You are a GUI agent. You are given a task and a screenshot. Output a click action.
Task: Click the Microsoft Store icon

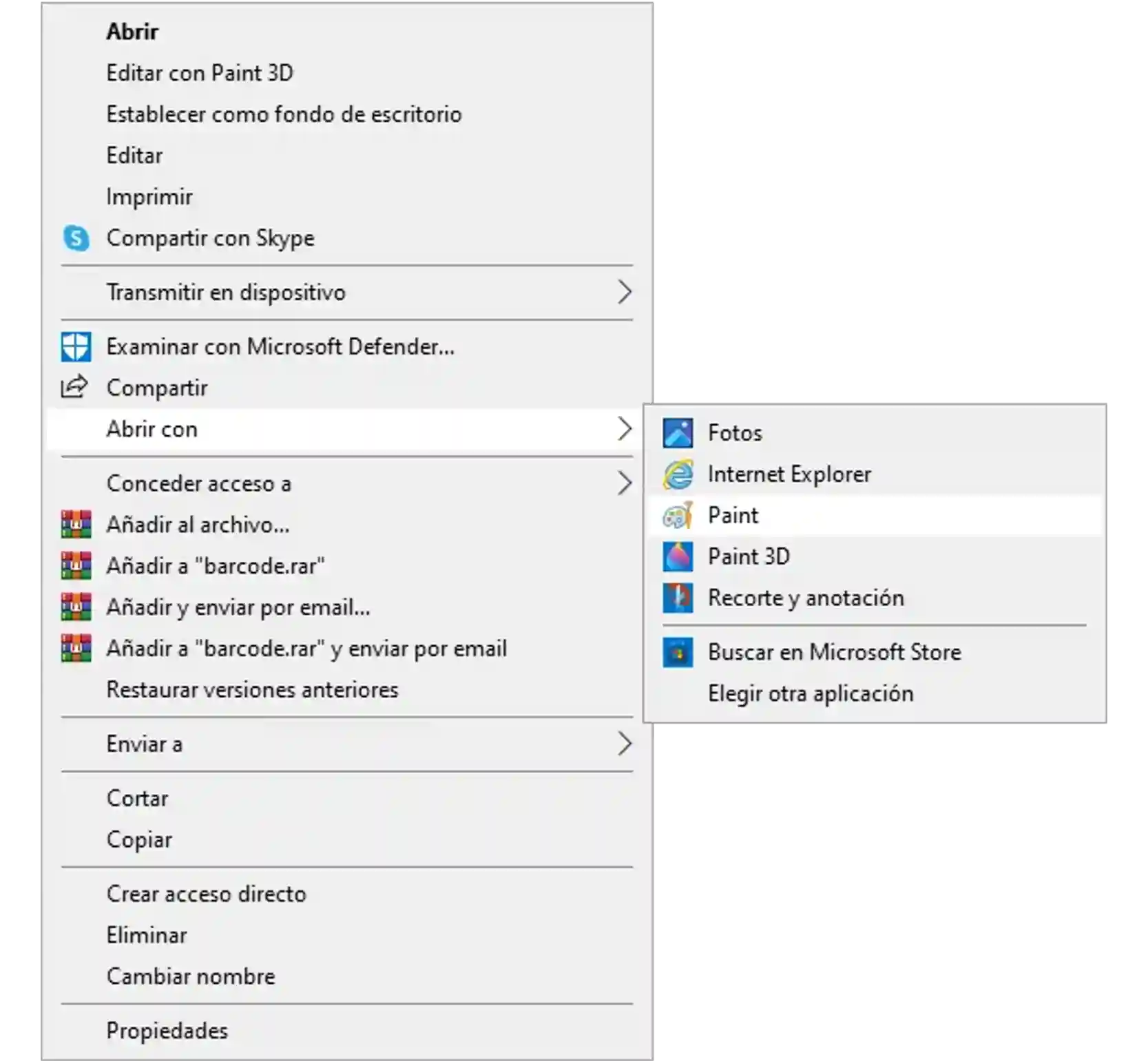click(x=678, y=652)
